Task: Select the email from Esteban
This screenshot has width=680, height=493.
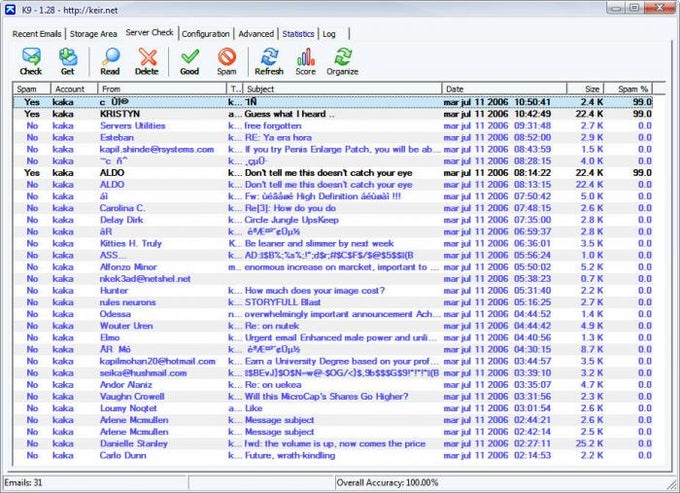Action: (333, 137)
